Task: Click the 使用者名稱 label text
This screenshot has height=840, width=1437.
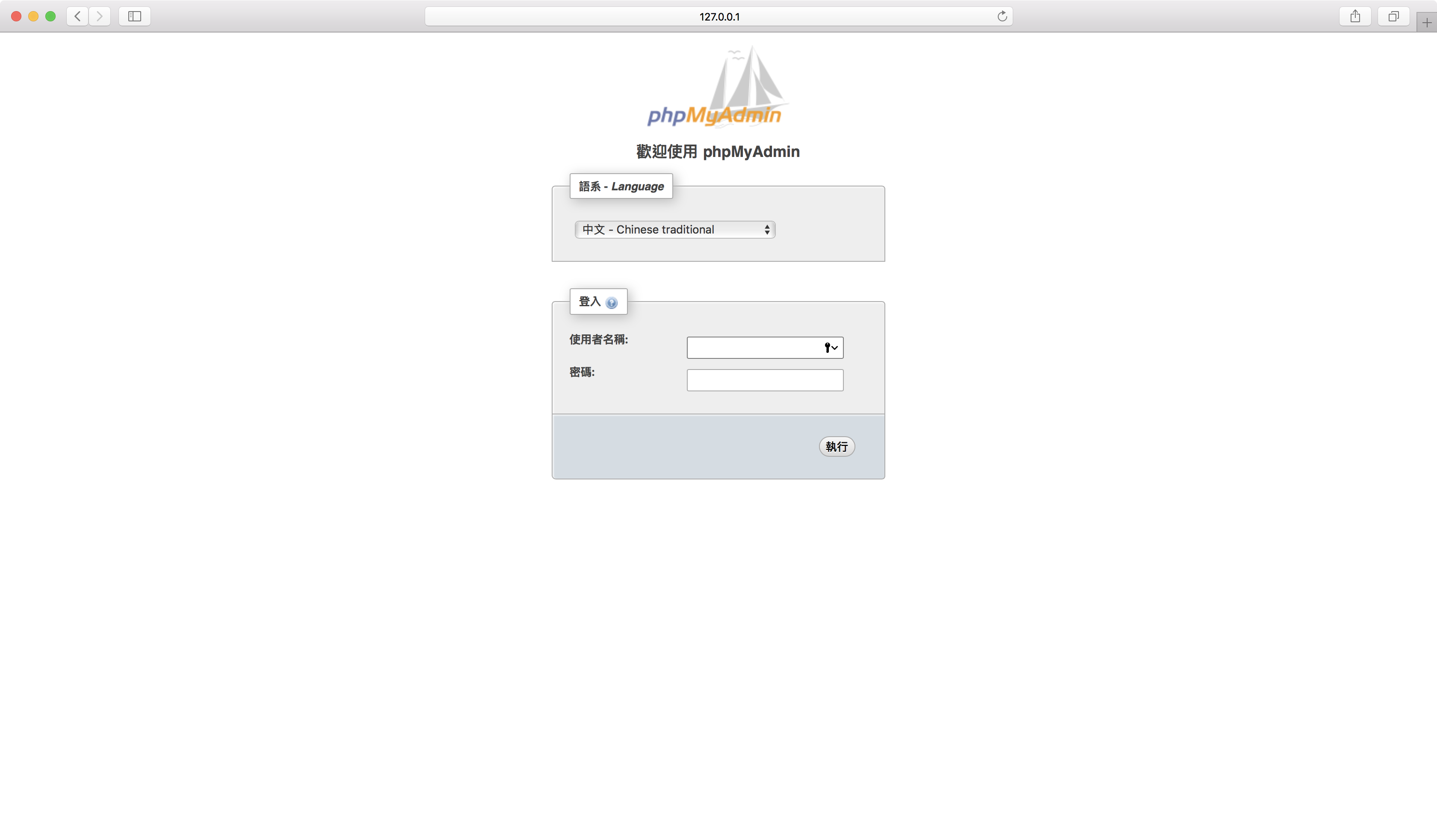Action: [x=598, y=339]
